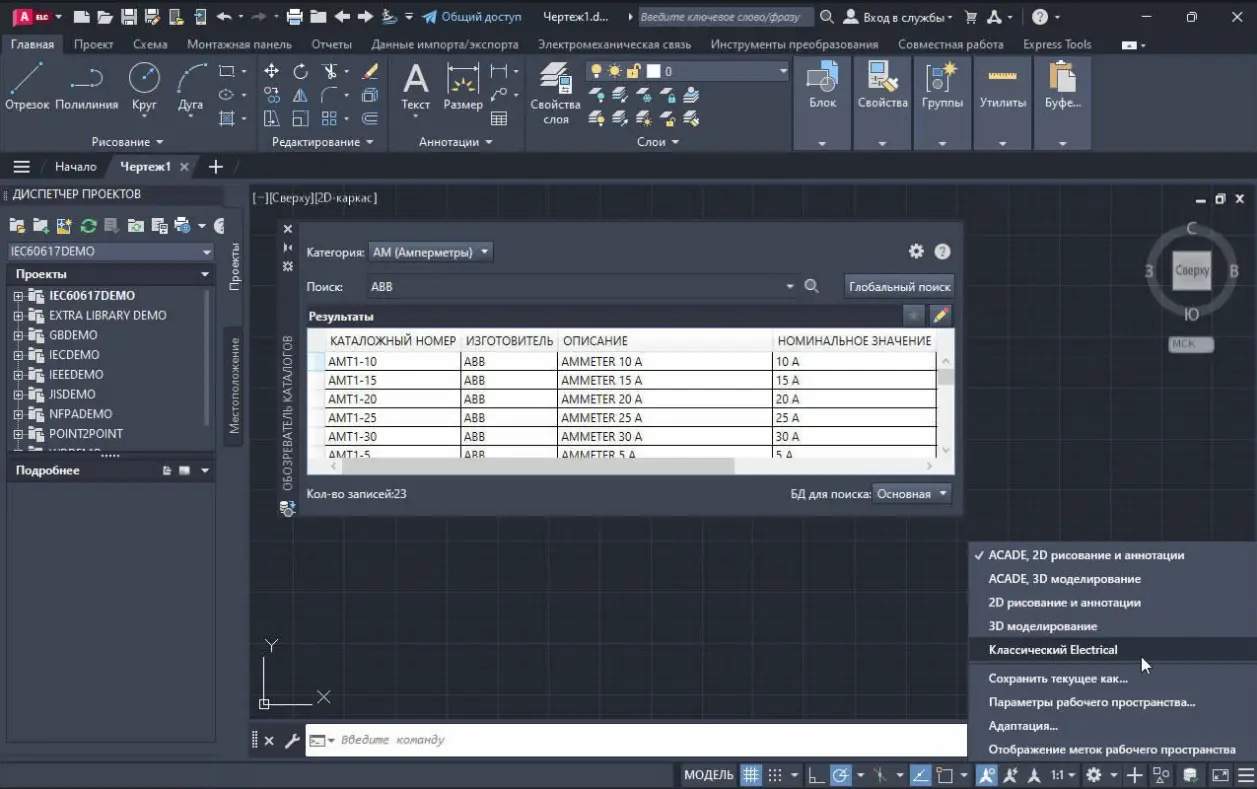The image size is (1257, 789).
Task: Click the Глобальный поиск button
Action: point(899,287)
